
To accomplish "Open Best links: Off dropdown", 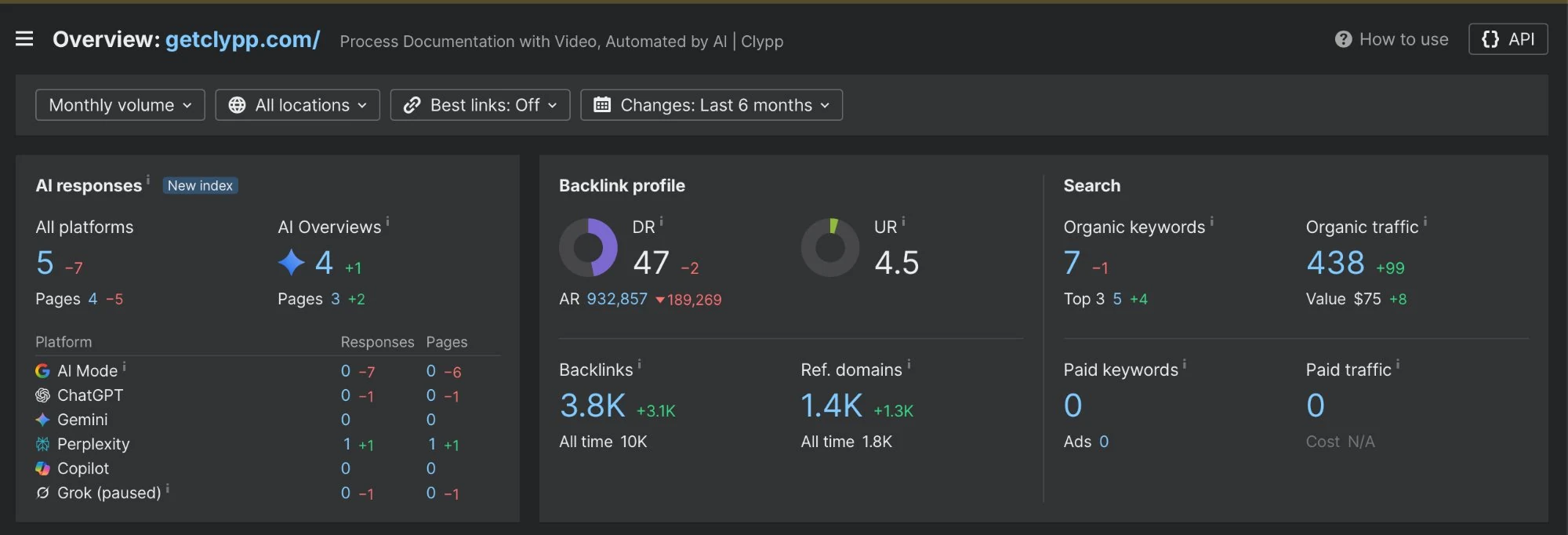I will 480,105.
